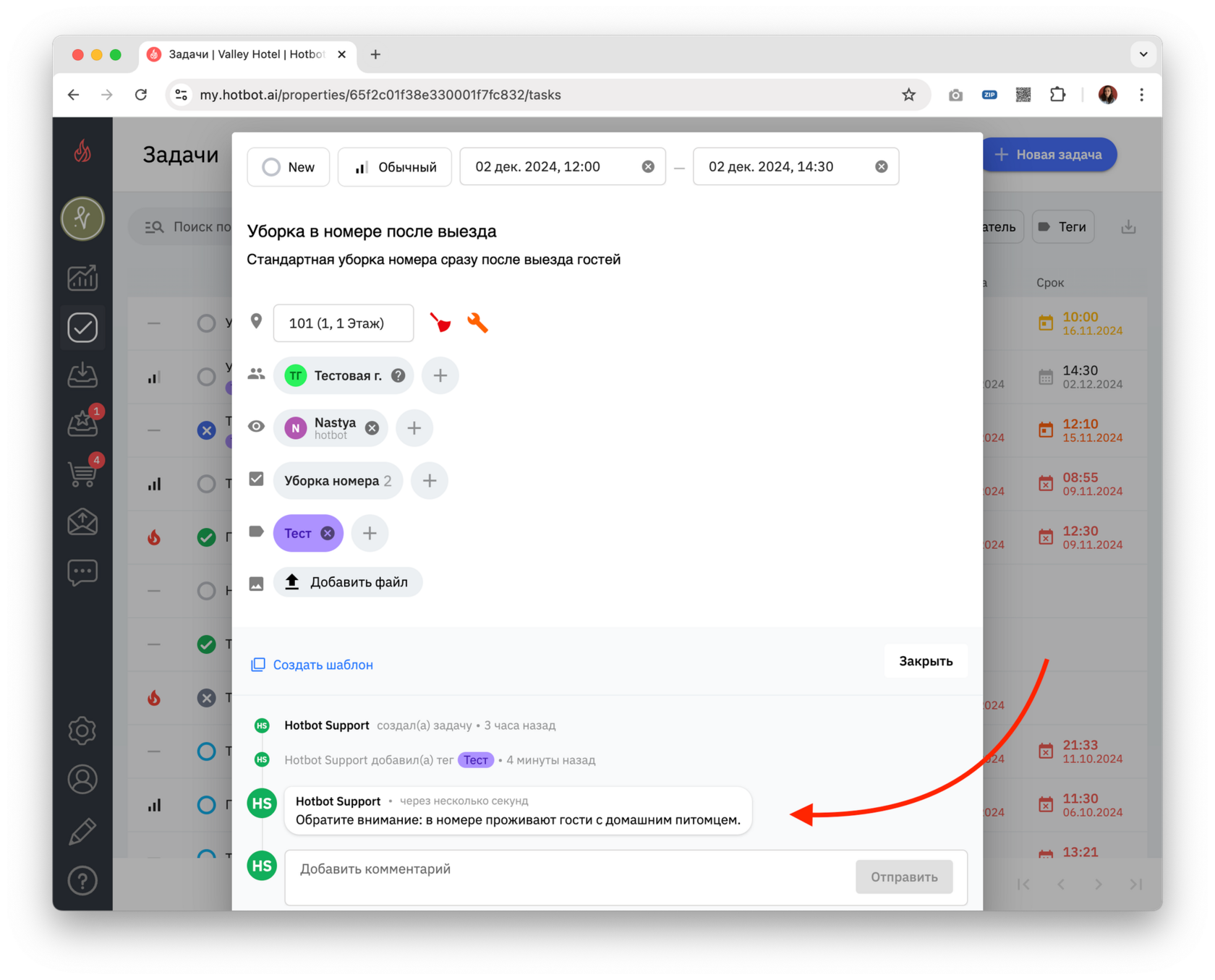Toggle blue status circle in 11:30 06.10.2024 row
This screenshot has width=1215, height=980.
[206, 805]
